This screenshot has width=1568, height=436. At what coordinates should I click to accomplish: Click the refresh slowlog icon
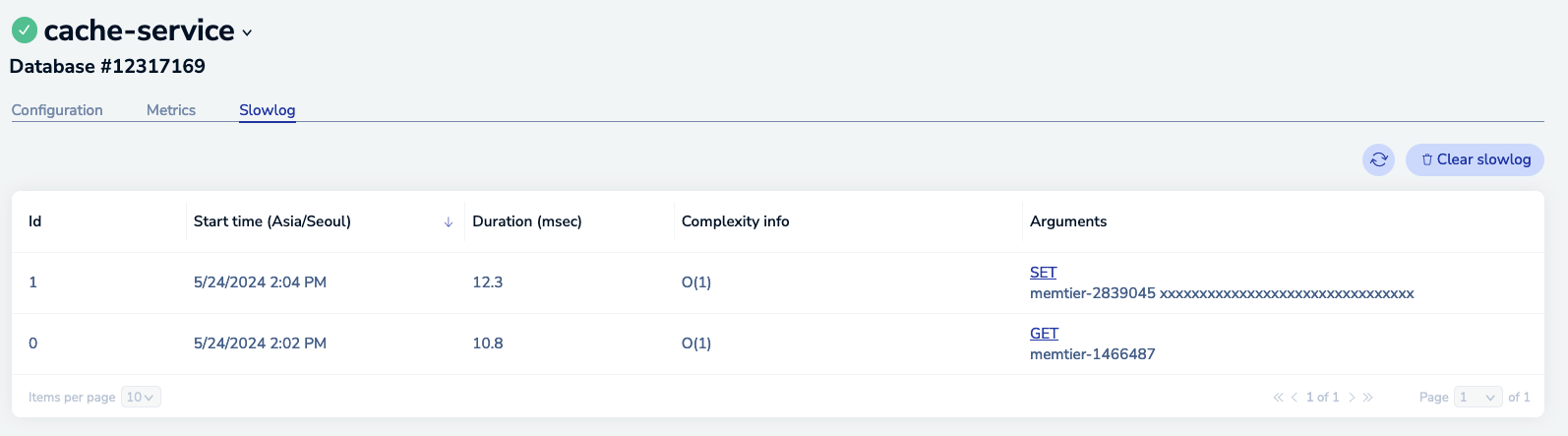[x=1378, y=159]
